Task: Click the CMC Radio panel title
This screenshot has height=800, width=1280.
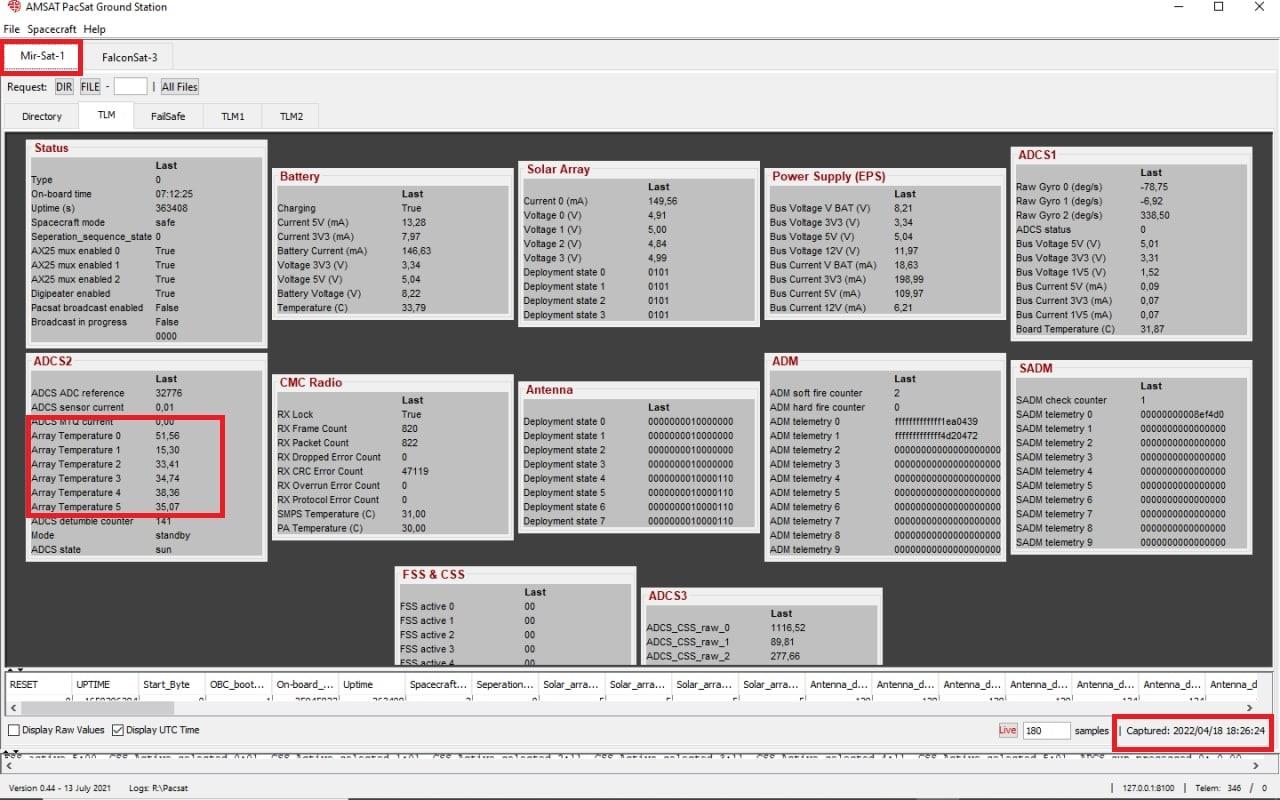Action: (x=311, y=383)
